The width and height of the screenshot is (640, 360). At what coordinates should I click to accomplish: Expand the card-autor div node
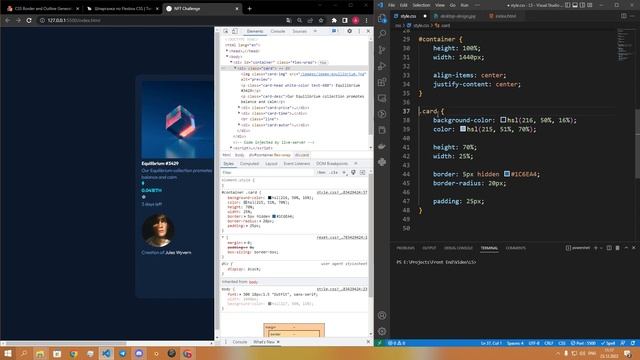pyautogui.click(x=239, y=125)
